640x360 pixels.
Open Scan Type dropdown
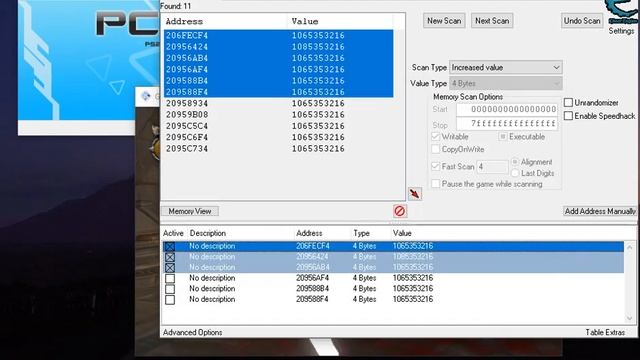[506, 67]
